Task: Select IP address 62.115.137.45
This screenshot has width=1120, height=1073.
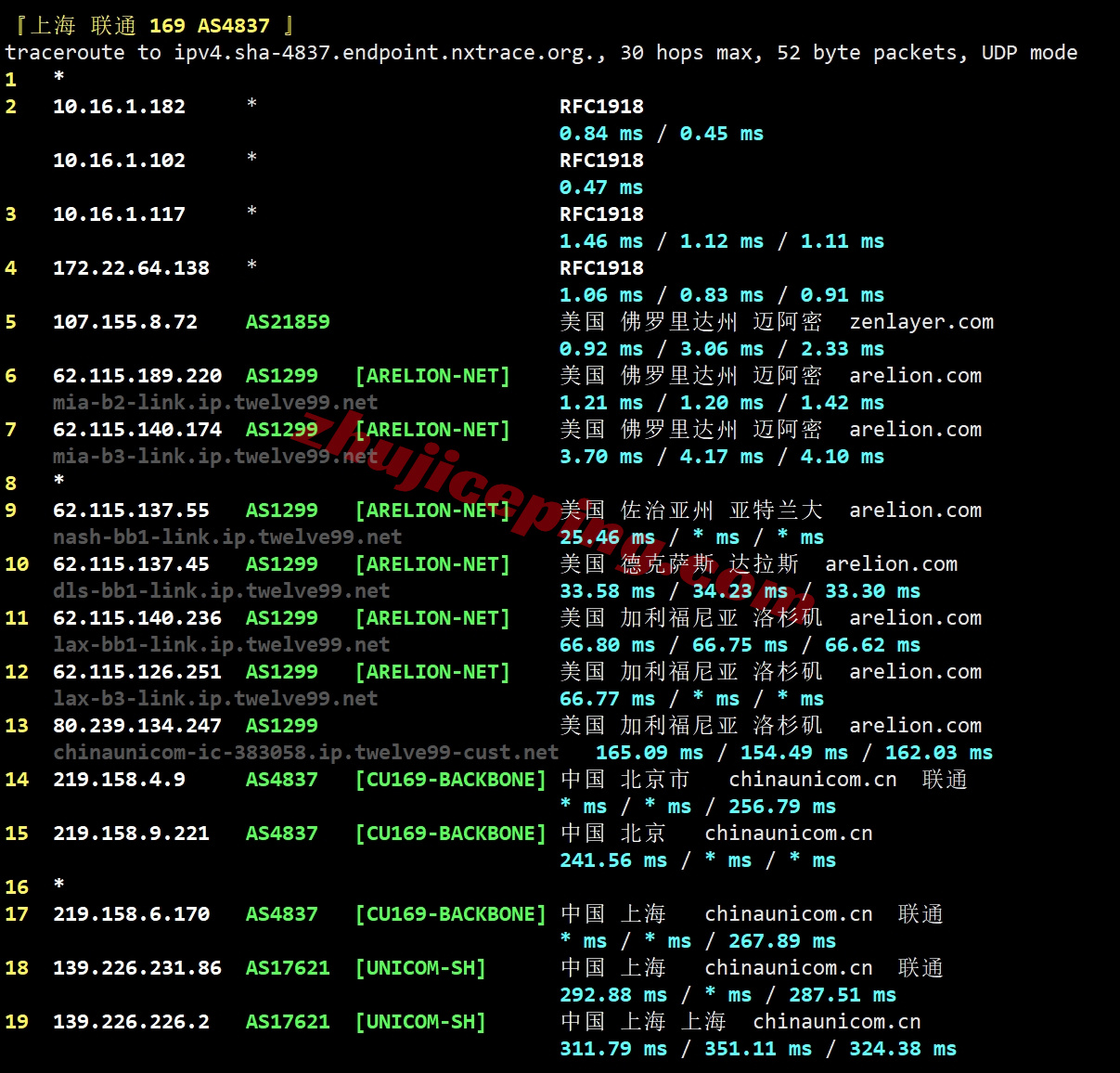Action: pos(131,564)
